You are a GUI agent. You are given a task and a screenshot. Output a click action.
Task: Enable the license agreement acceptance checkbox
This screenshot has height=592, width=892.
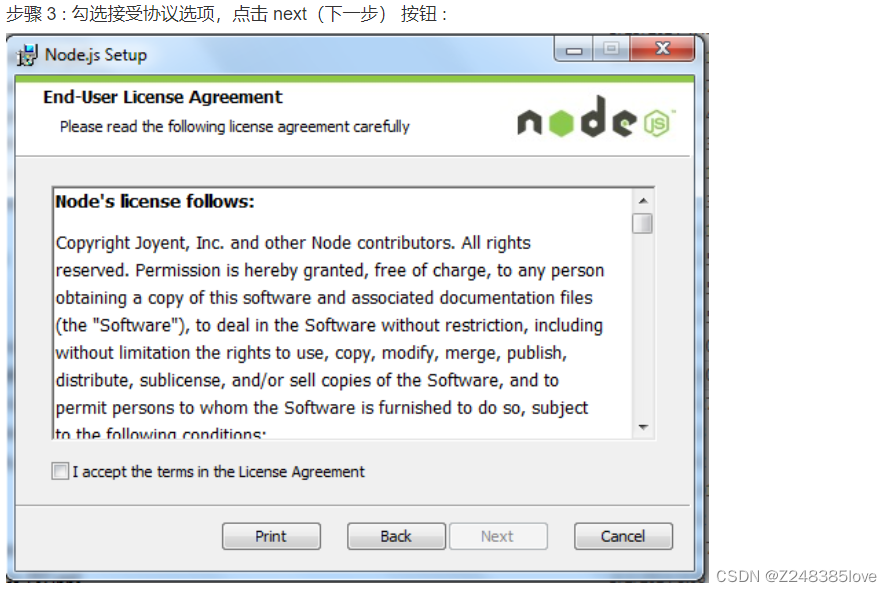tap(58, 470)
